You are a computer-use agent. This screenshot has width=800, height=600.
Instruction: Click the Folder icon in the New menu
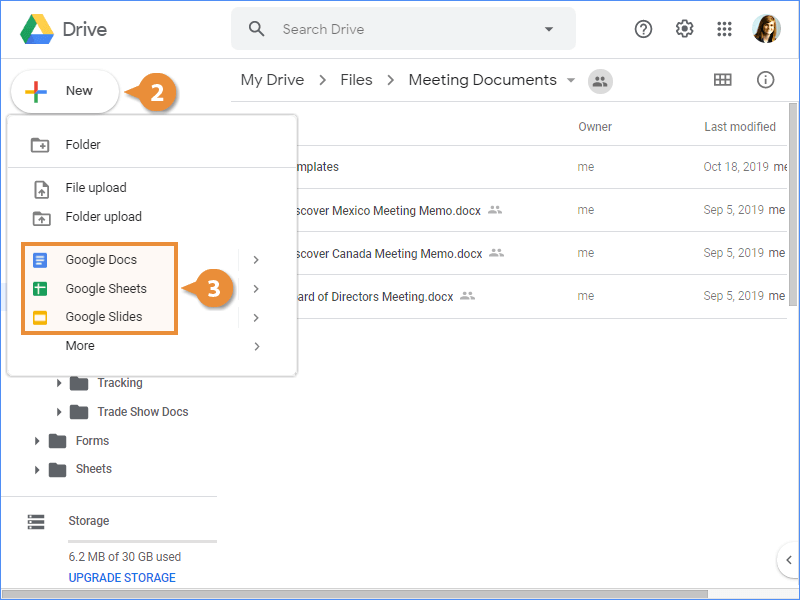tap(39, 144)
